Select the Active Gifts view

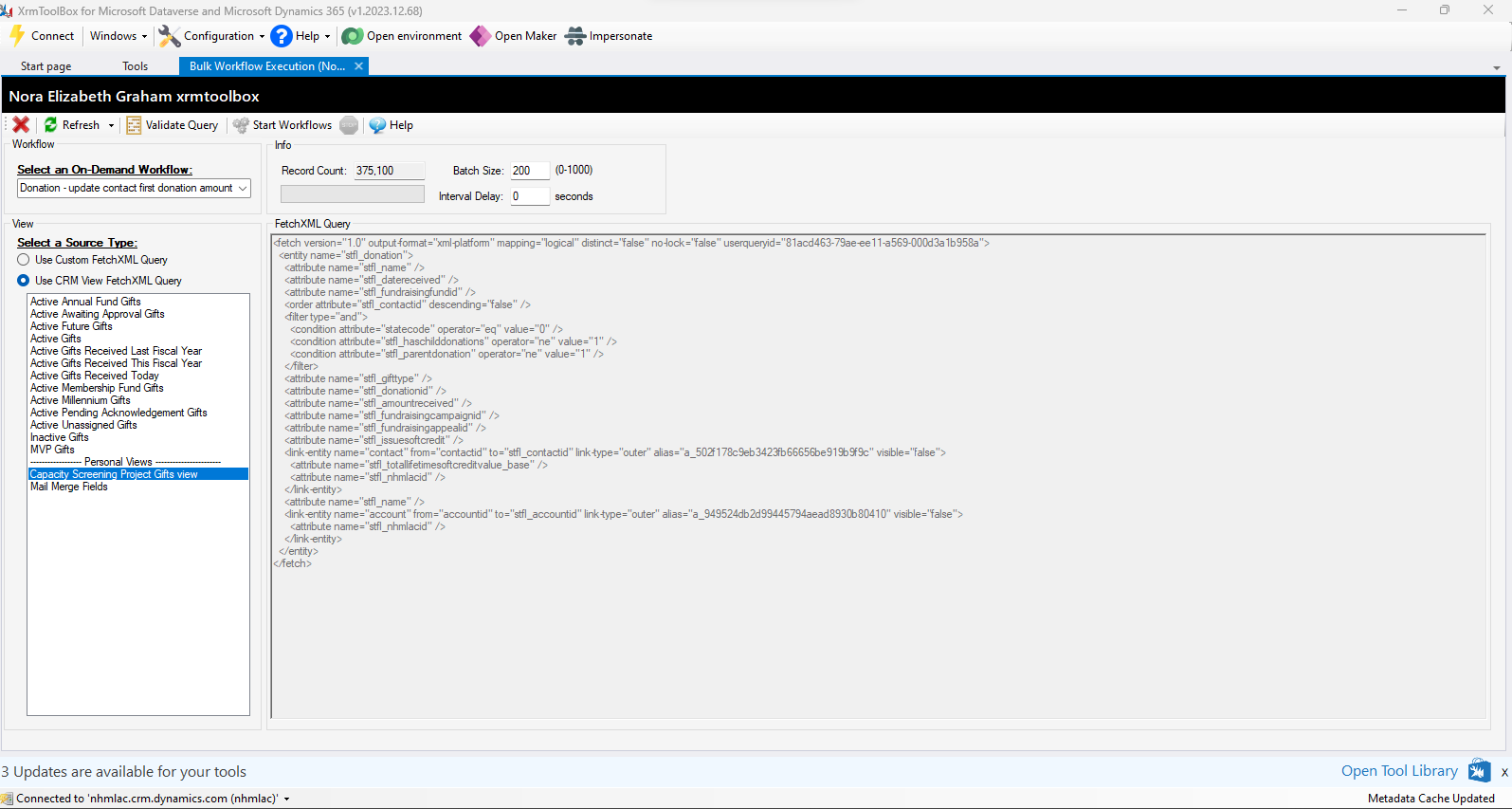click(x=56, y=339)
